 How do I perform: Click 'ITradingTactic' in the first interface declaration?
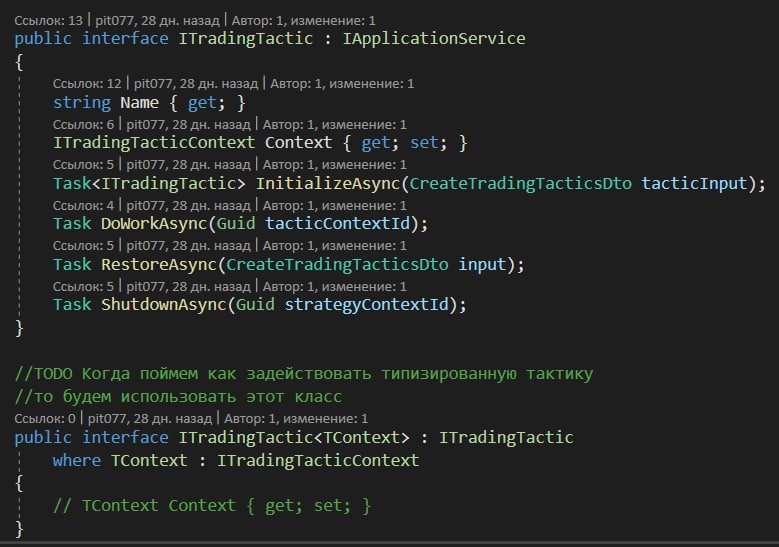(246, 39)
